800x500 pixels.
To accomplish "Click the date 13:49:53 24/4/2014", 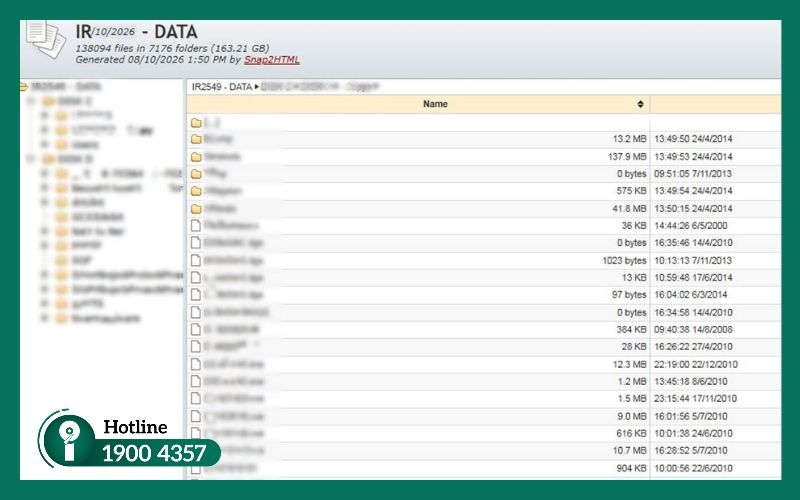I will pos(693,157).
